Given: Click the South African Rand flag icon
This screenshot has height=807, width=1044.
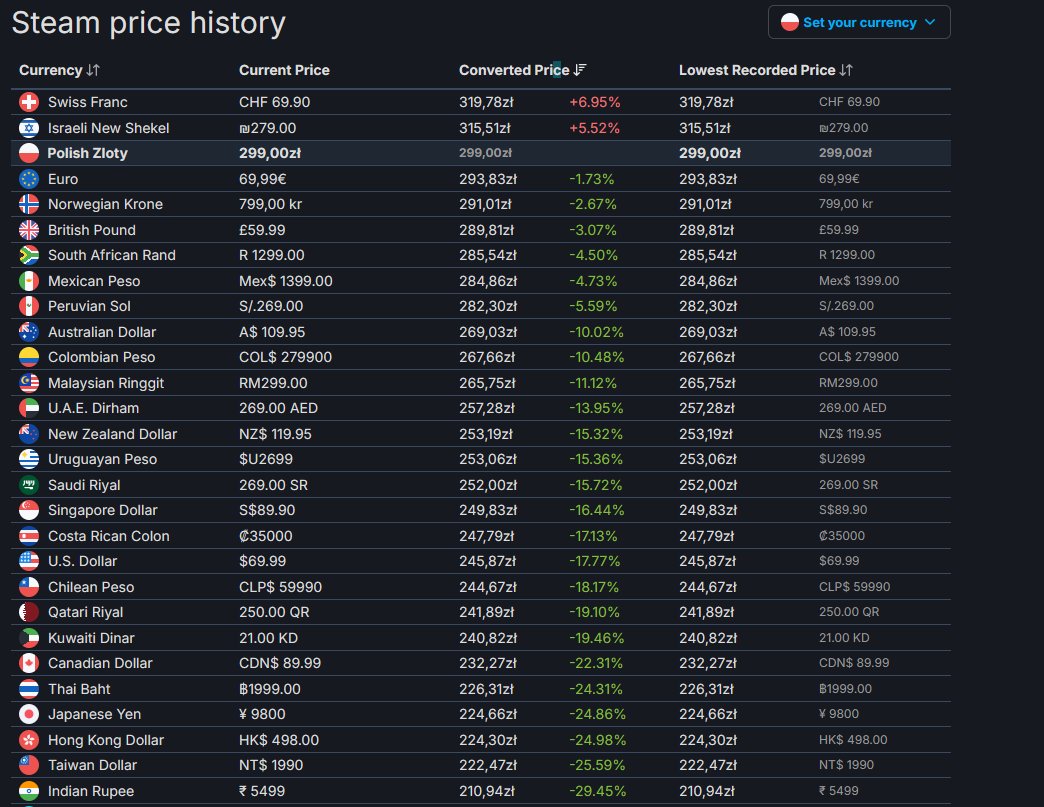Looking at the screenshot, I should [x=29, y=255].
